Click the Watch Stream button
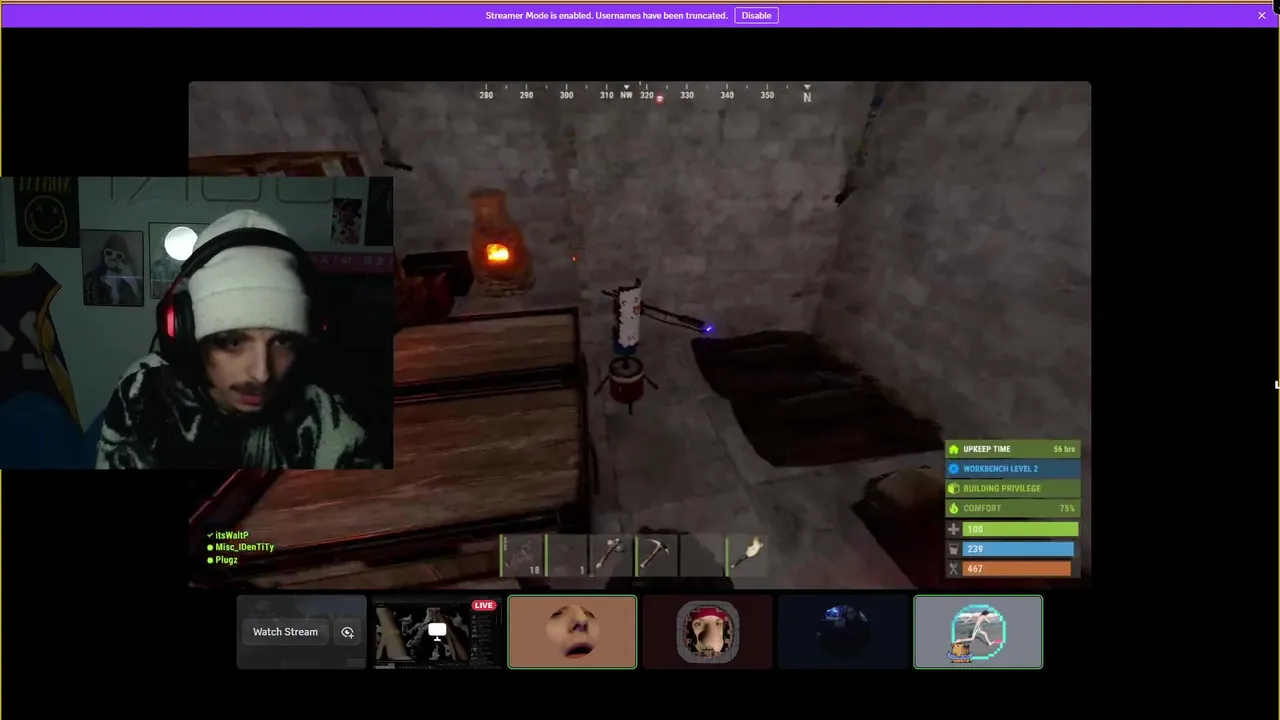This screenshot has height=720, width=1280. pyautogui.click(x=285, y=632)
